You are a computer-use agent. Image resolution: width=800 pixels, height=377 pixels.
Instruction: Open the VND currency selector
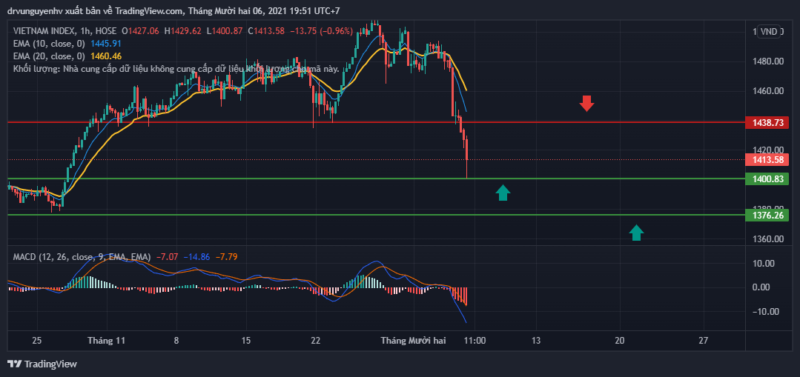point(769,32)
